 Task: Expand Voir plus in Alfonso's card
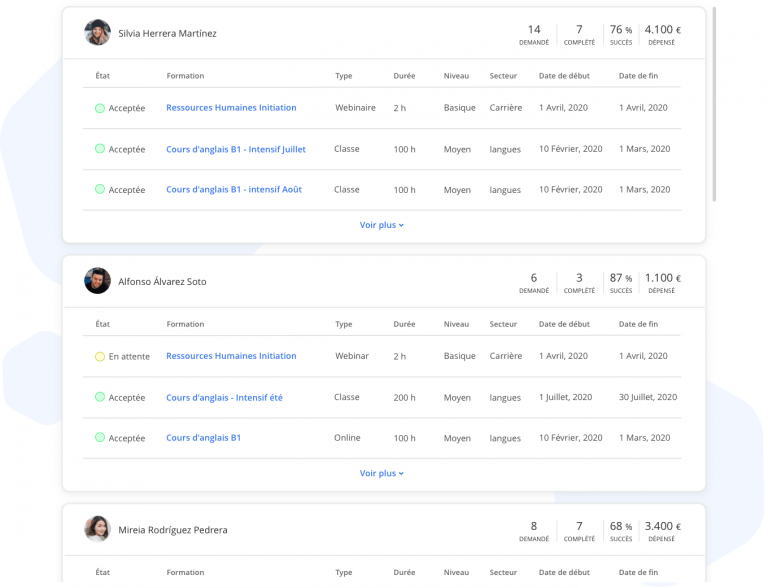382,473
